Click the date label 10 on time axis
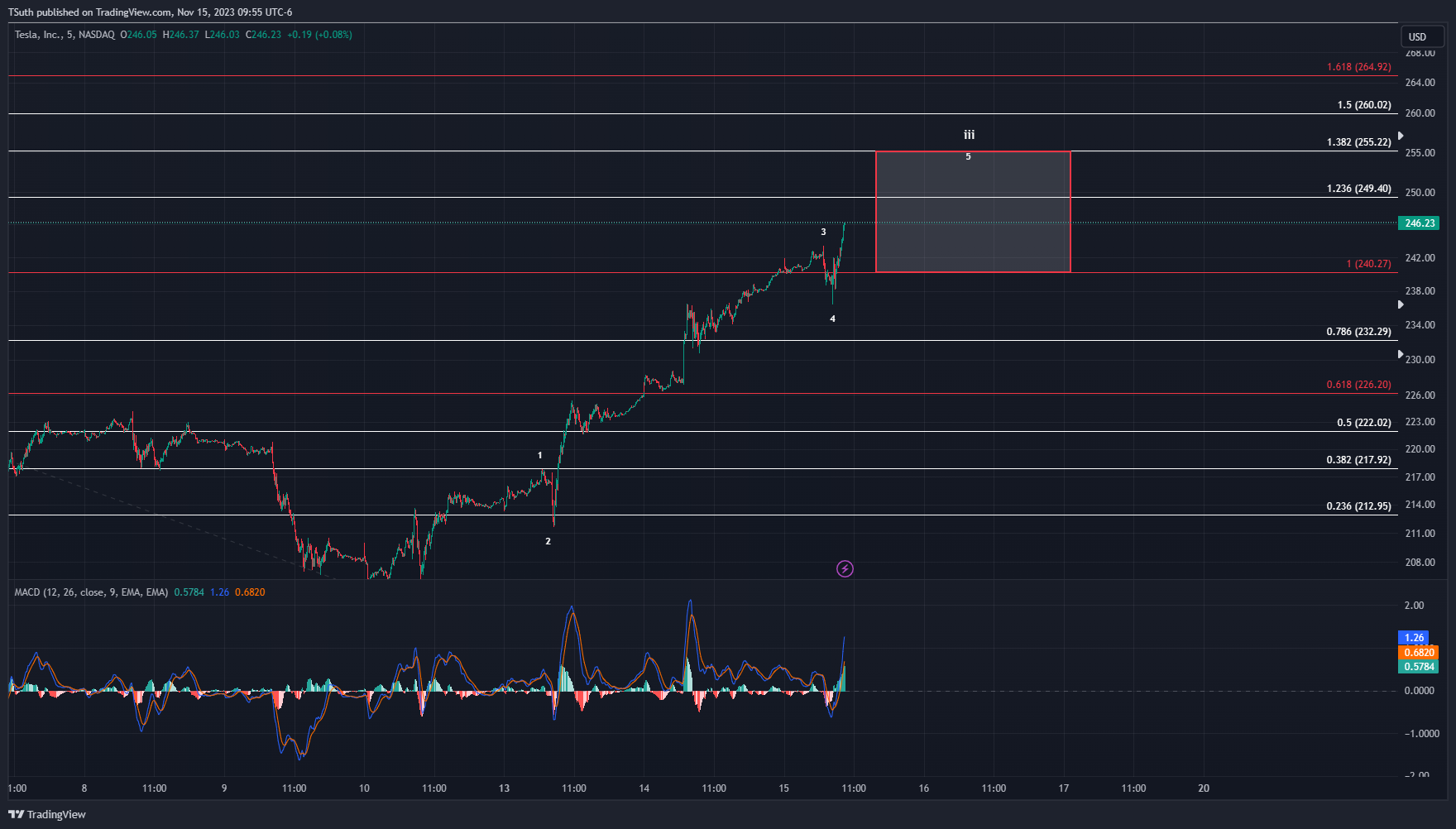Screen dimensions: 1456x829 click(364, 788)
